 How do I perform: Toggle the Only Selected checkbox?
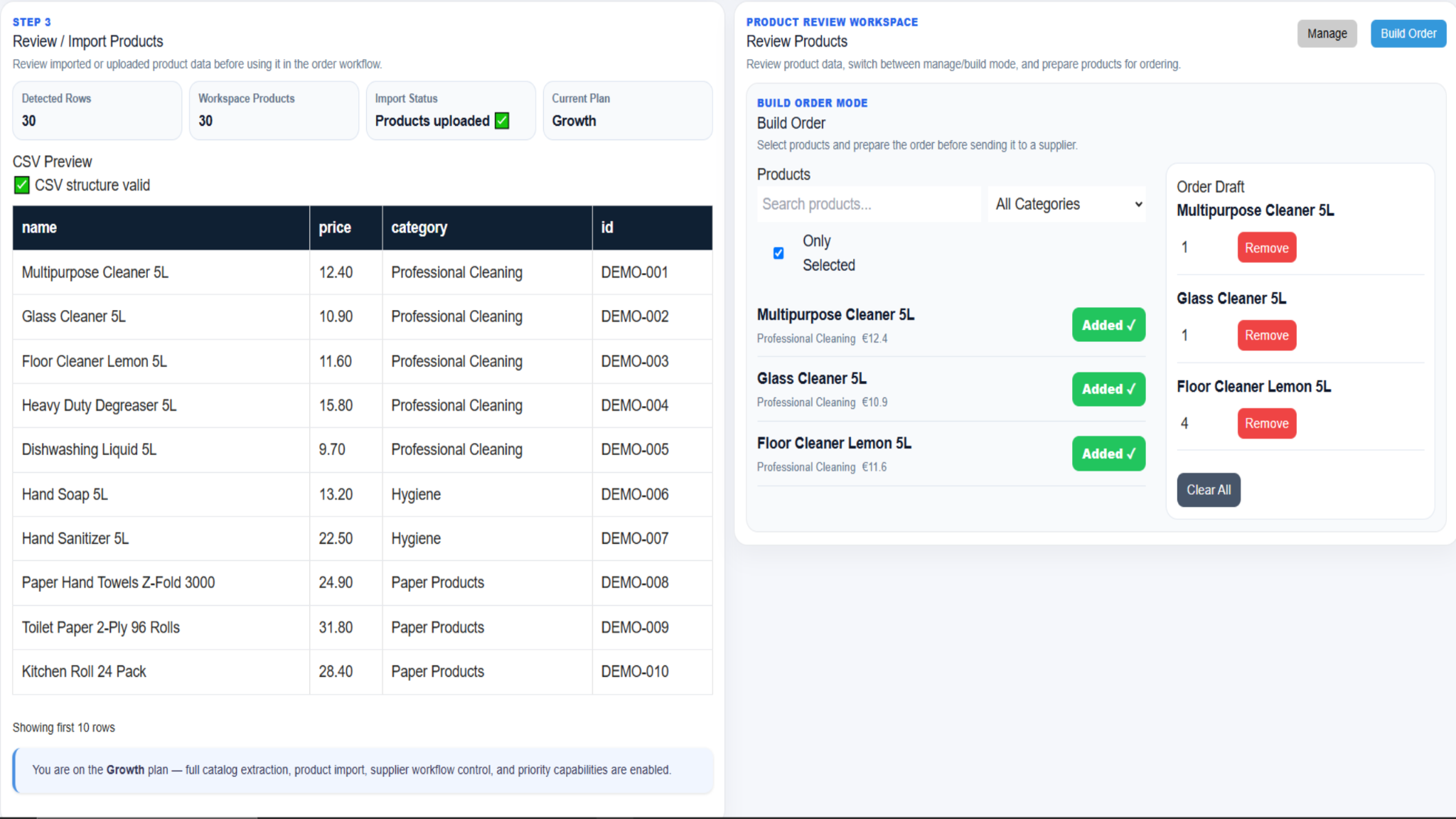coord(778,253)
